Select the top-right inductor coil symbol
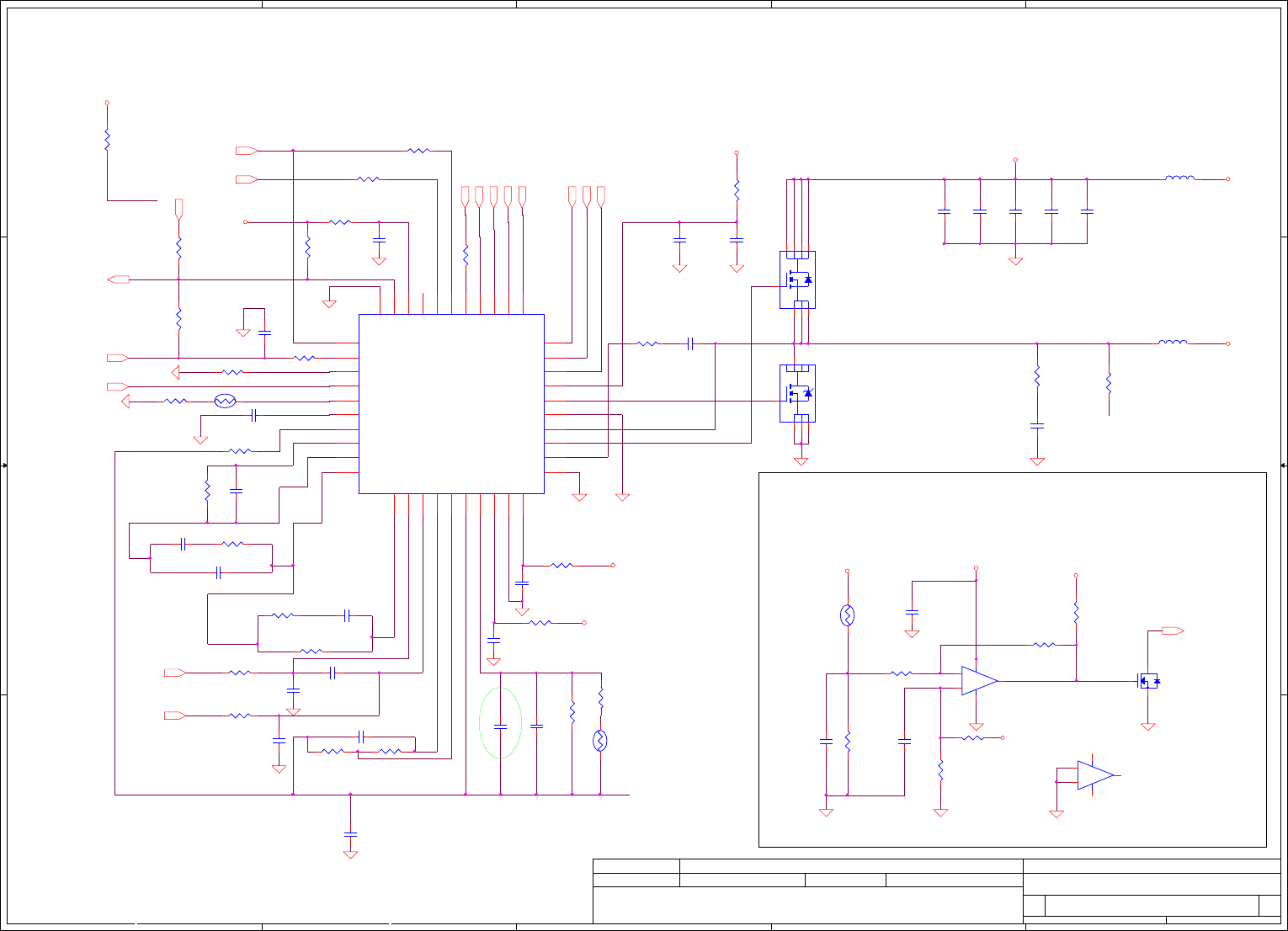The image size is (1288, 931). (x=1180, y=178)
